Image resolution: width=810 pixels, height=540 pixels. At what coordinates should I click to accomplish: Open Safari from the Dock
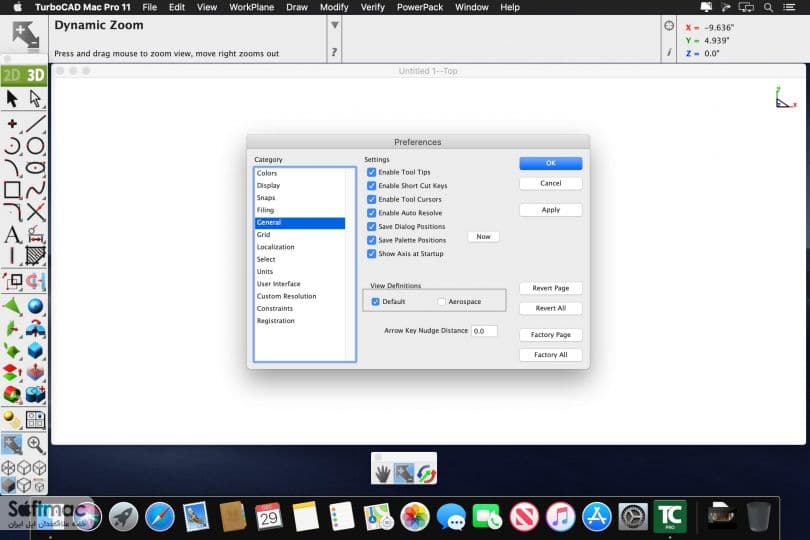point(160,517)
